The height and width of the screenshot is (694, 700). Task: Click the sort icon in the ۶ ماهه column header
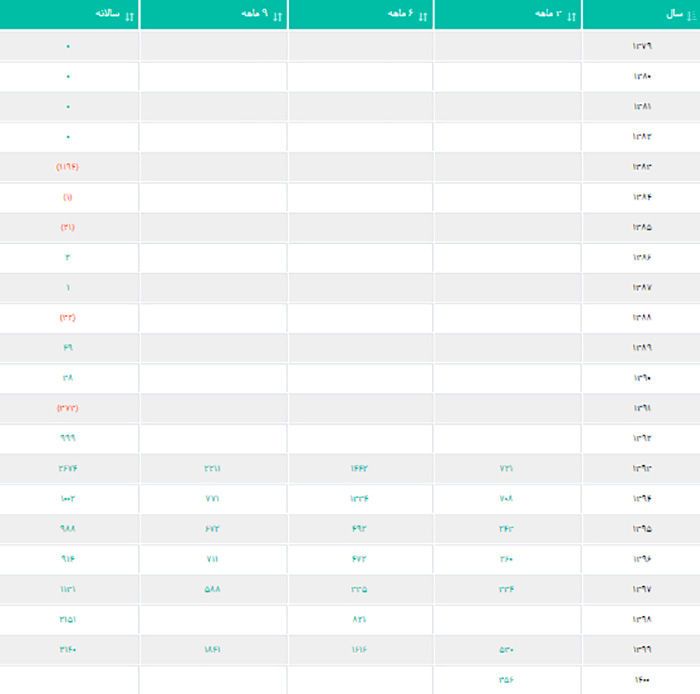click(422, 15)
